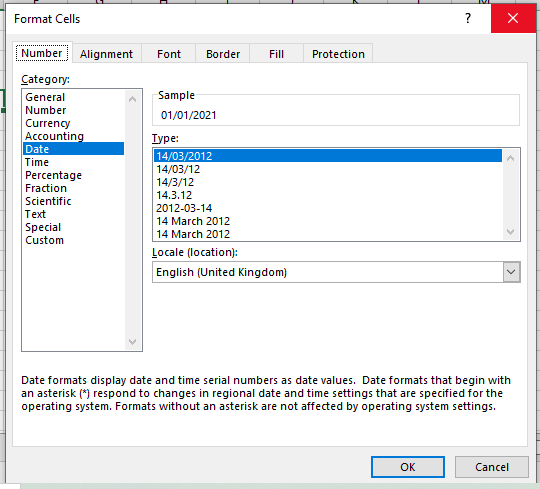Click Type list scroll up arrow
Viewport: 540px width, 489px height.
pos(511,158)
